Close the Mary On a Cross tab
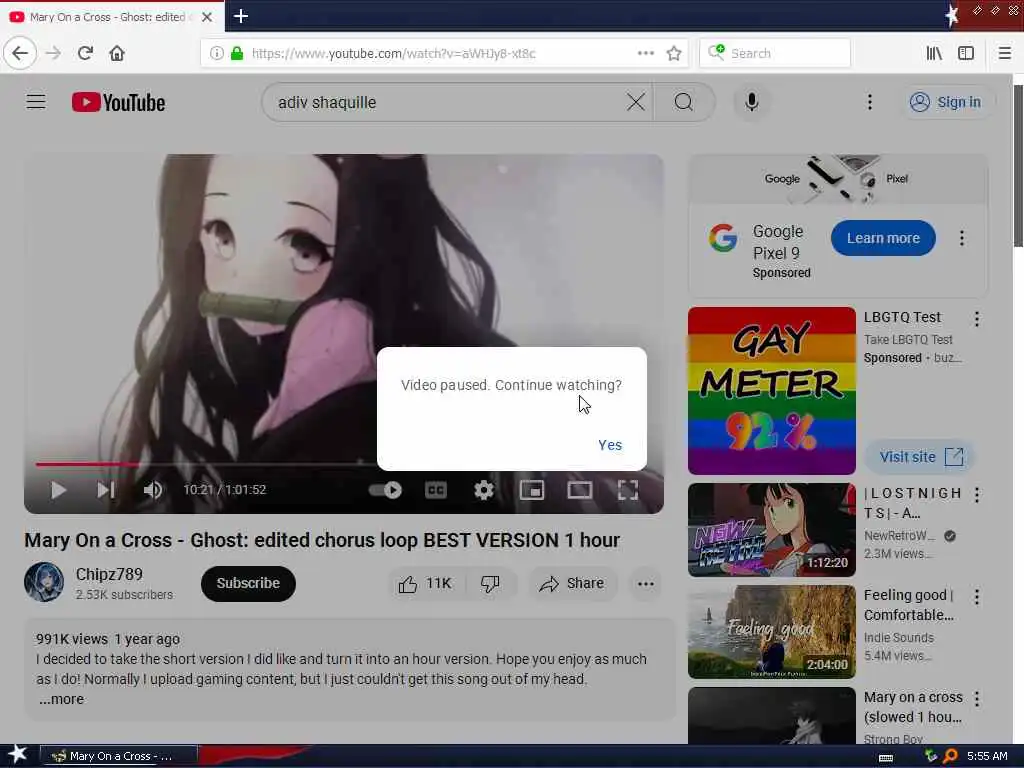1024x768 pixels. [x=206, y=17]
